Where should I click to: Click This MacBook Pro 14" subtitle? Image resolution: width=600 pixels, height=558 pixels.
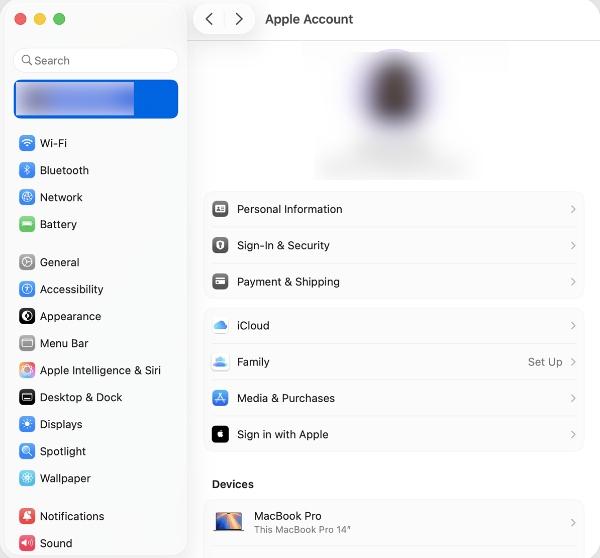302,530
